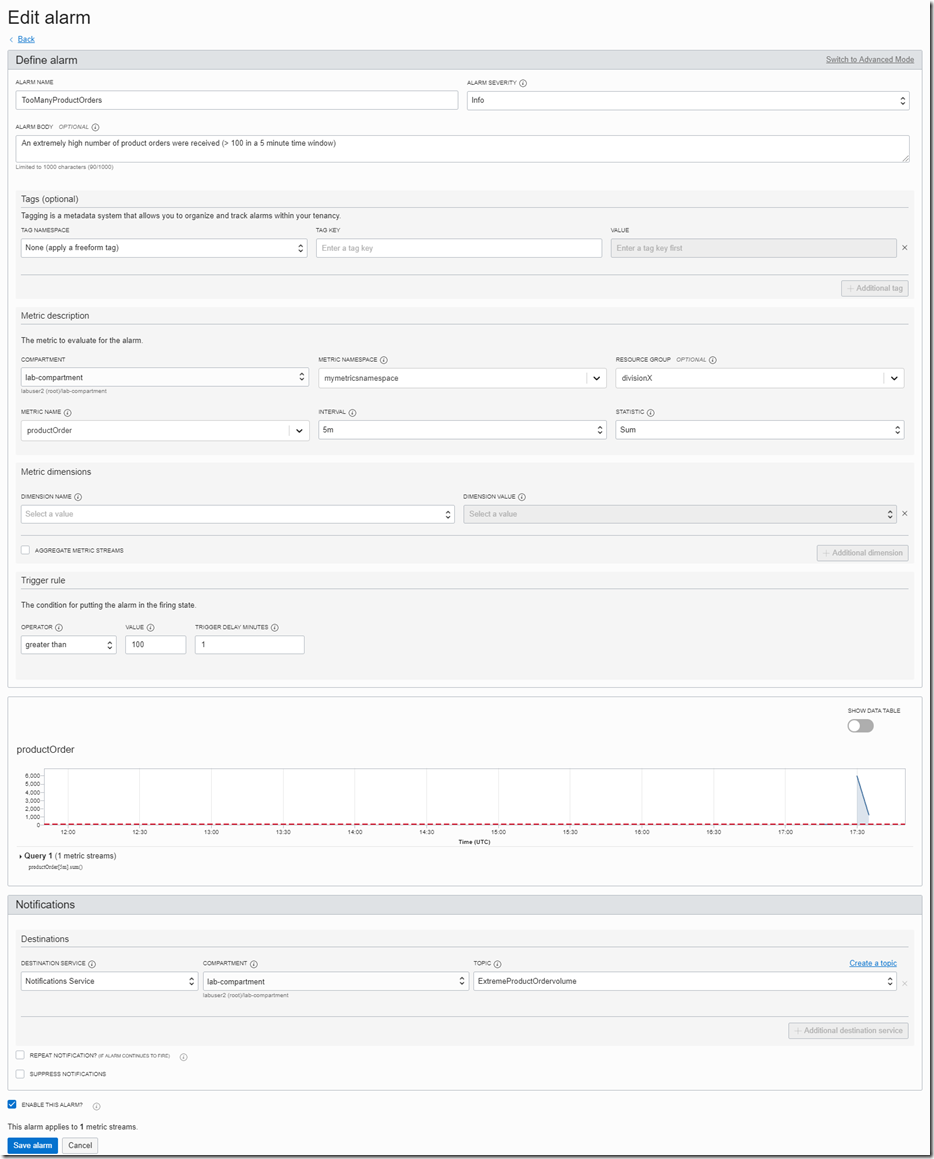Click the Topic help icon
Viewport: 934px width, 1159px height.
click(498, 963)
